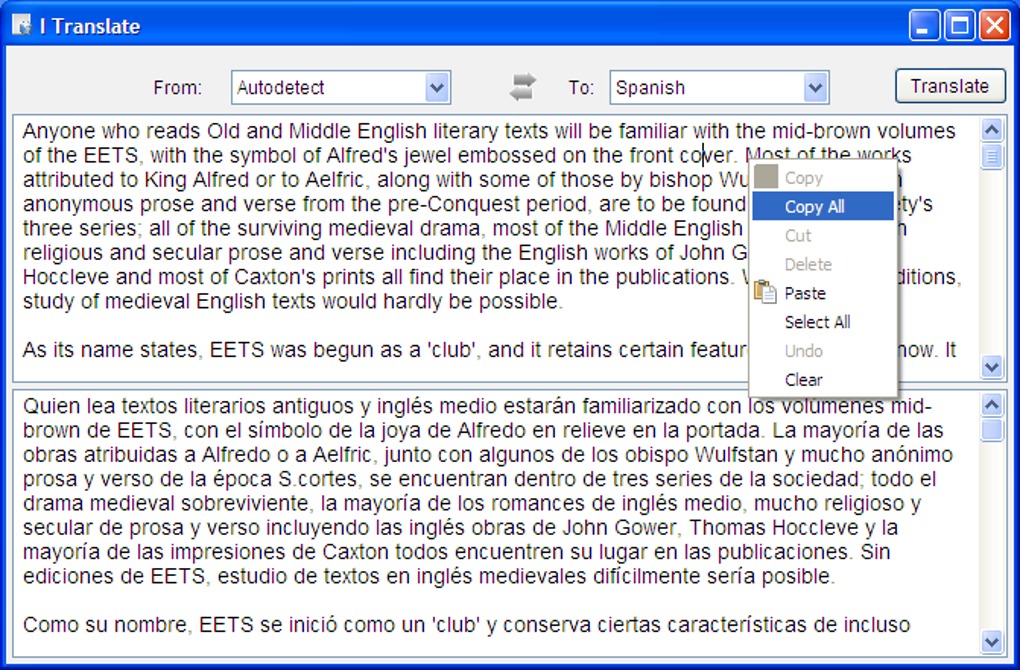Maximize the I Translate window
Image resolution: width=1020 pixels, height=670 pixels.
click(x=960, y=26)
